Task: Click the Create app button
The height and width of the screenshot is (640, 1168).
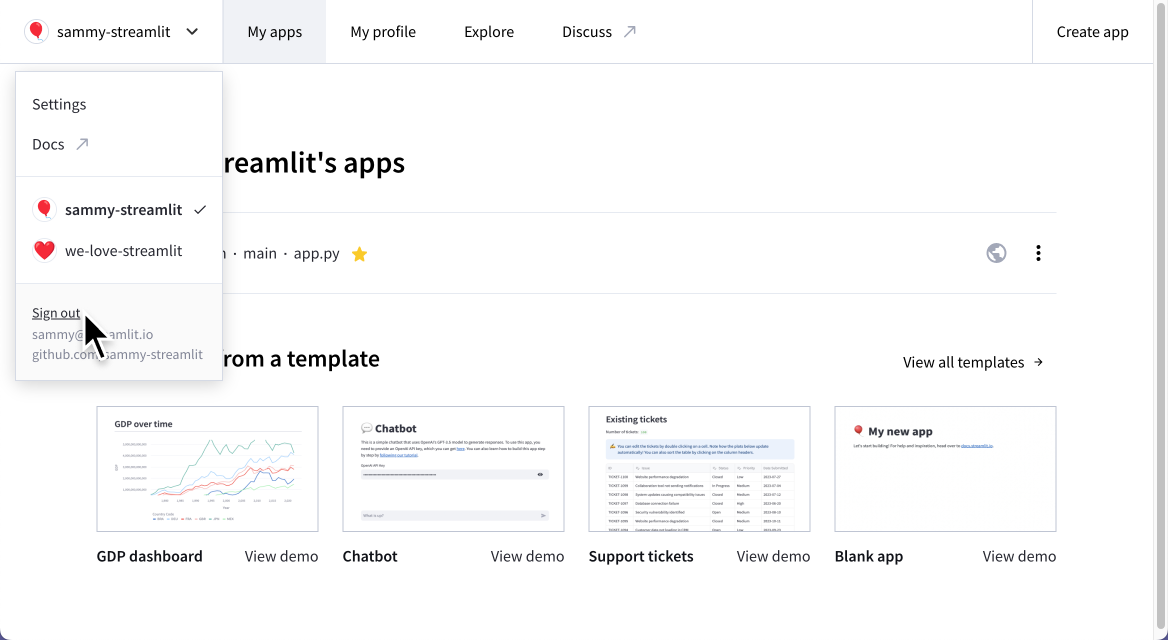Action: tap(1092, 31)
